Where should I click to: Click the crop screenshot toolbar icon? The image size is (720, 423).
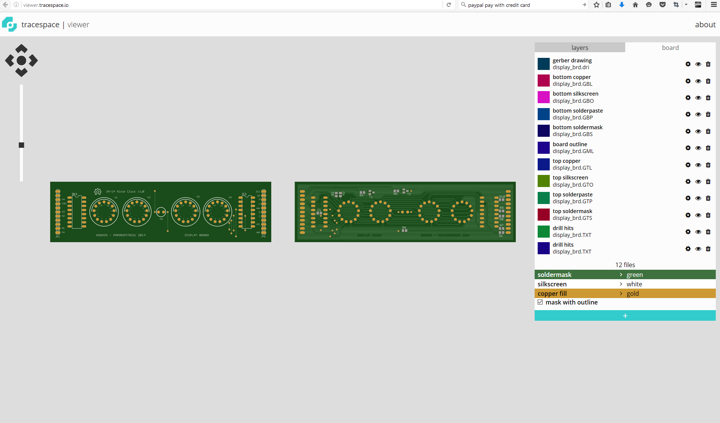676,5
